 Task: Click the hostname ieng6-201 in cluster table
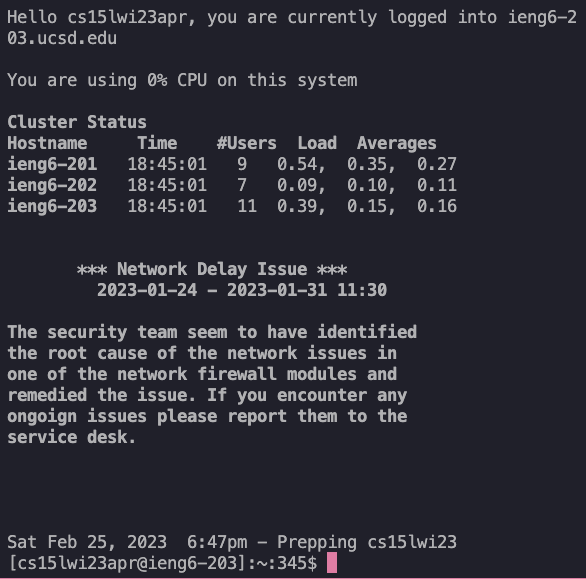[x=52, y=164]
